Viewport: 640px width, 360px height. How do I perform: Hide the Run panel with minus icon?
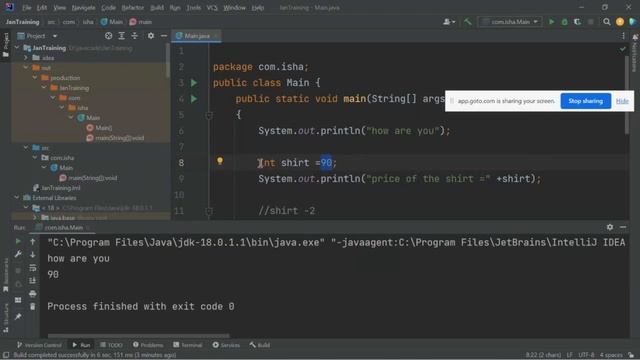click(x=623, y=227)
